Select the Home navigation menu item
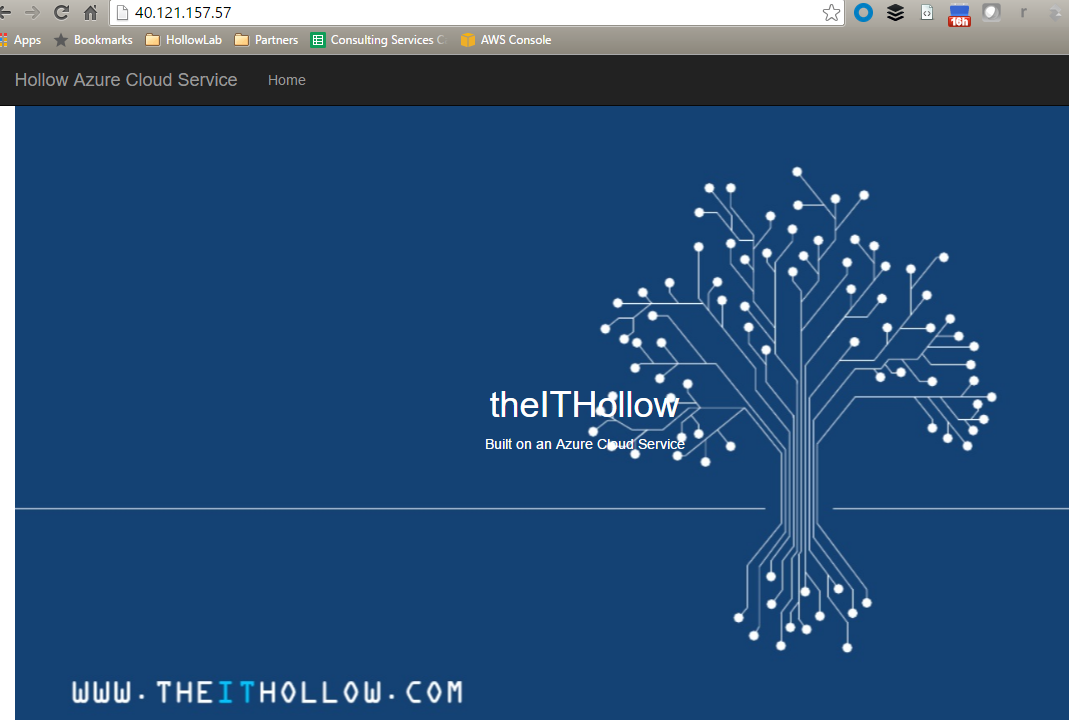The image size is (1069, 720). coord(287,80)
